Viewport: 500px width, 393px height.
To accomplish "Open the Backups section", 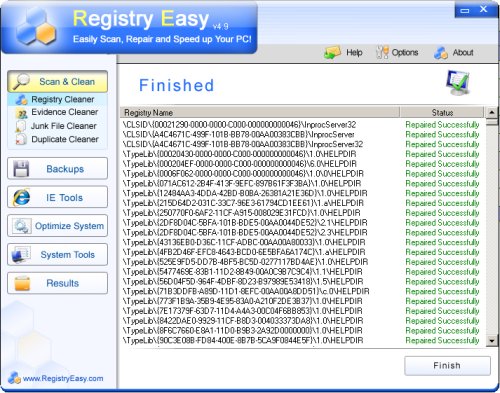I will [57, 169].
